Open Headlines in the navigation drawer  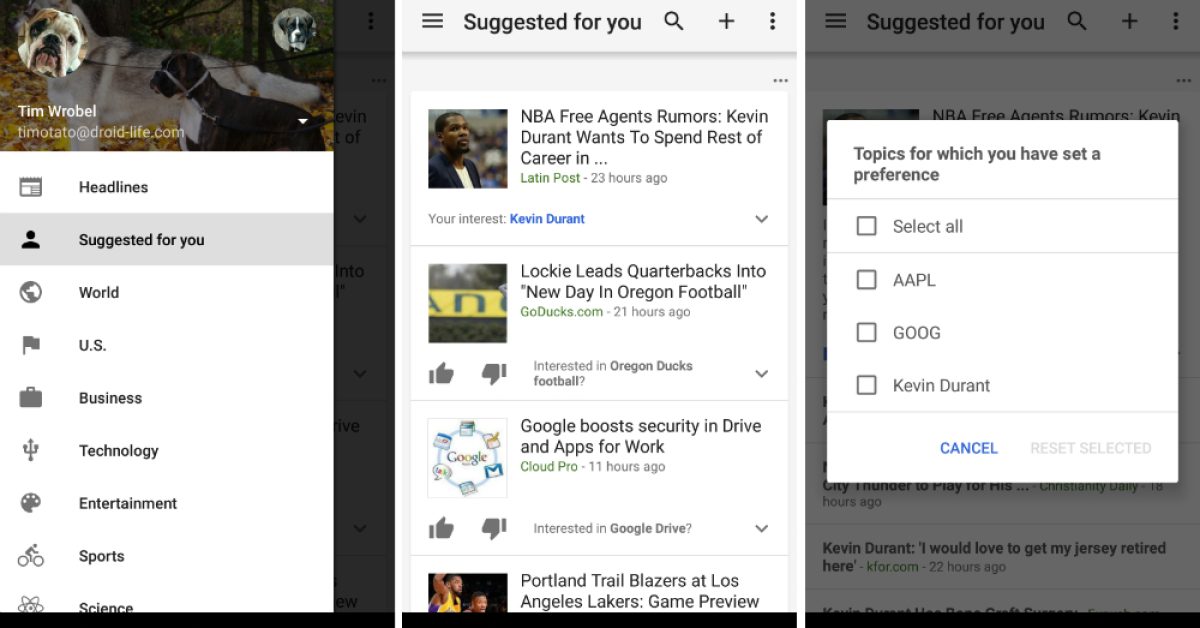[166, 187]
